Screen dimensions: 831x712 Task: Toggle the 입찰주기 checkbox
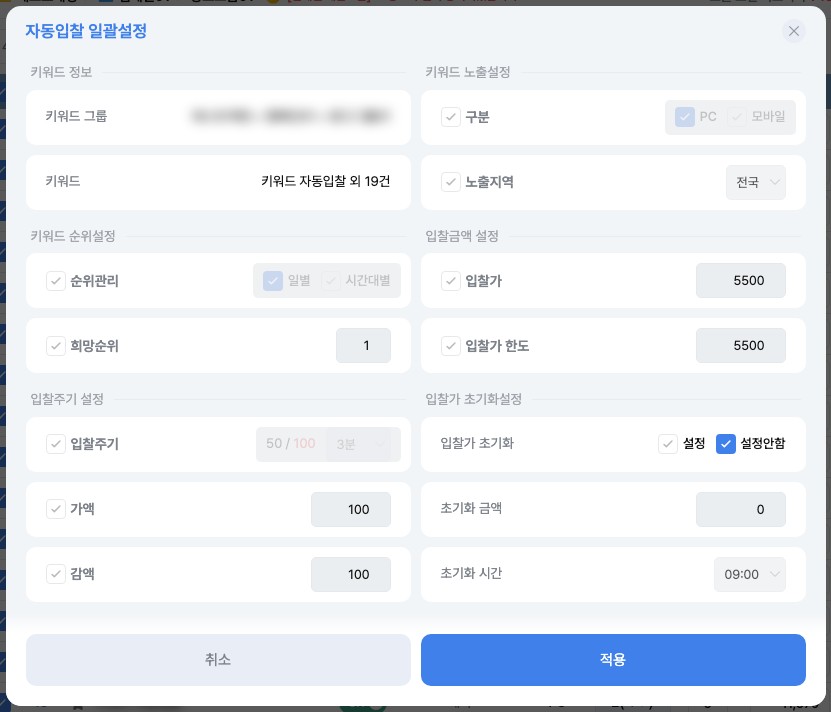click(56, 444)
